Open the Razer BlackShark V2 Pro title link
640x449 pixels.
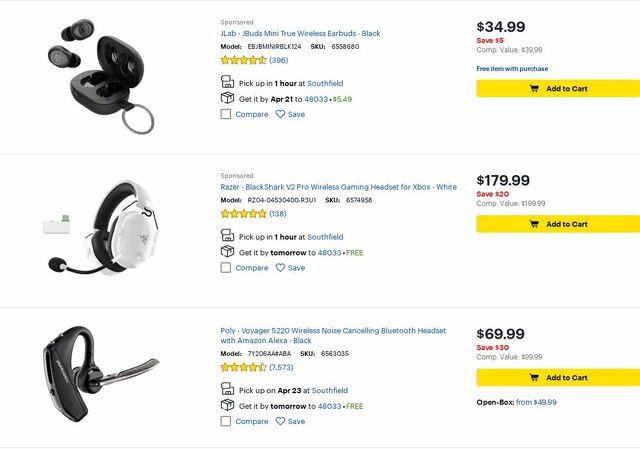338,187
